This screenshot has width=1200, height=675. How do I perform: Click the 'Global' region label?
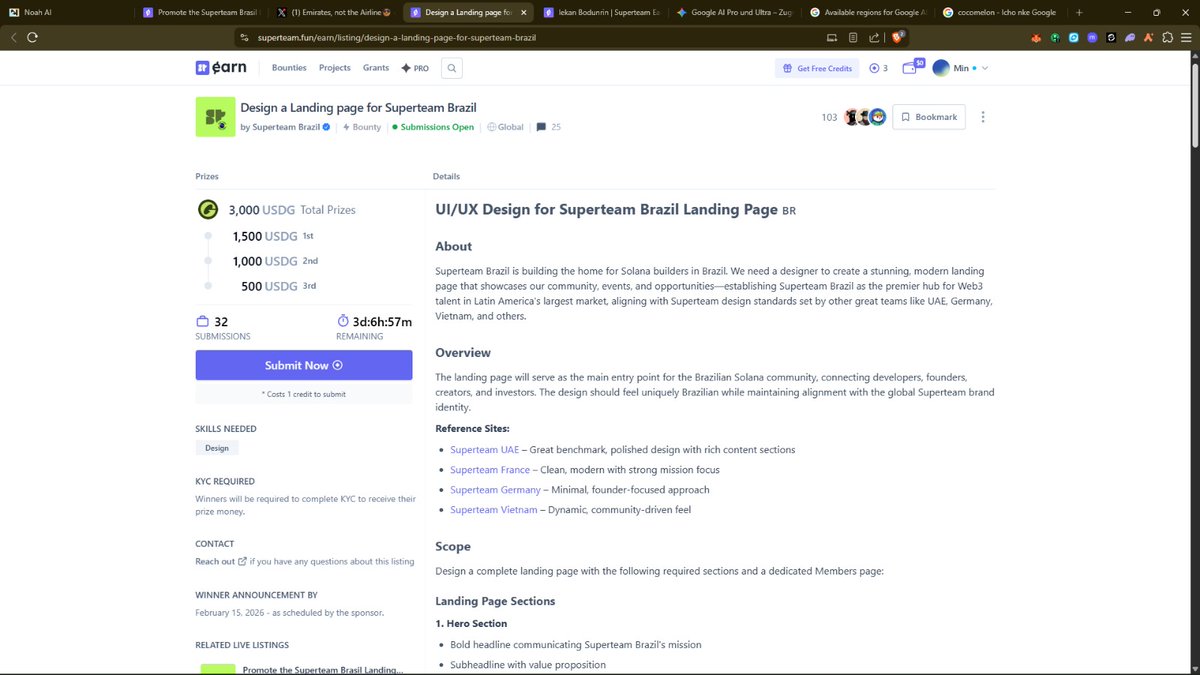506,127
